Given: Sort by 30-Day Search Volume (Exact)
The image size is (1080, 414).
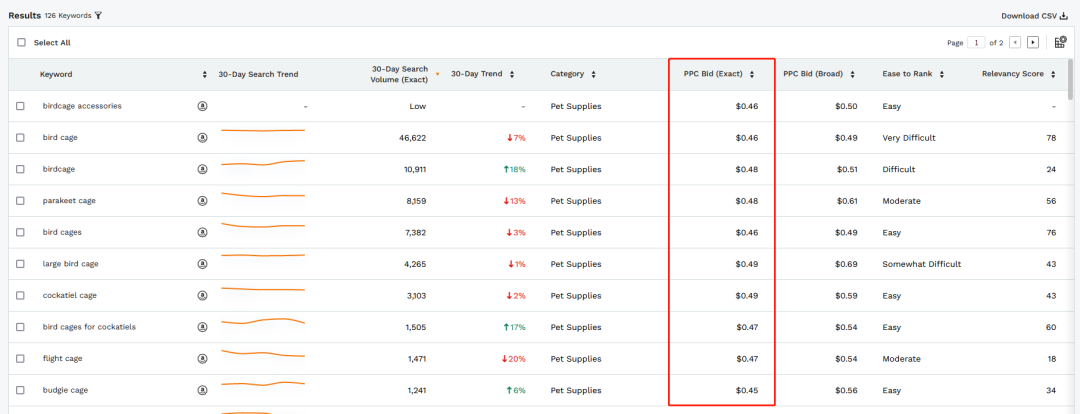Looking at the screenshot, I should point(437,74).
